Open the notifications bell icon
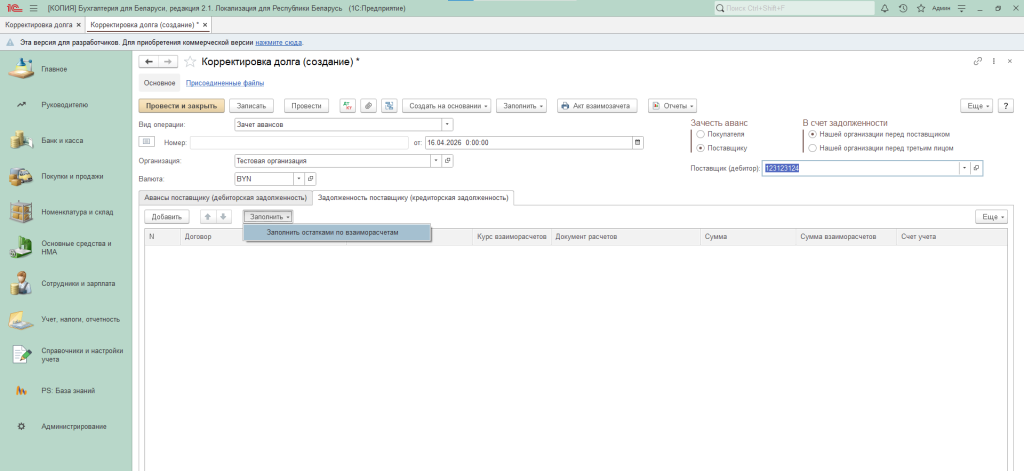 click(x=885, y=8)
